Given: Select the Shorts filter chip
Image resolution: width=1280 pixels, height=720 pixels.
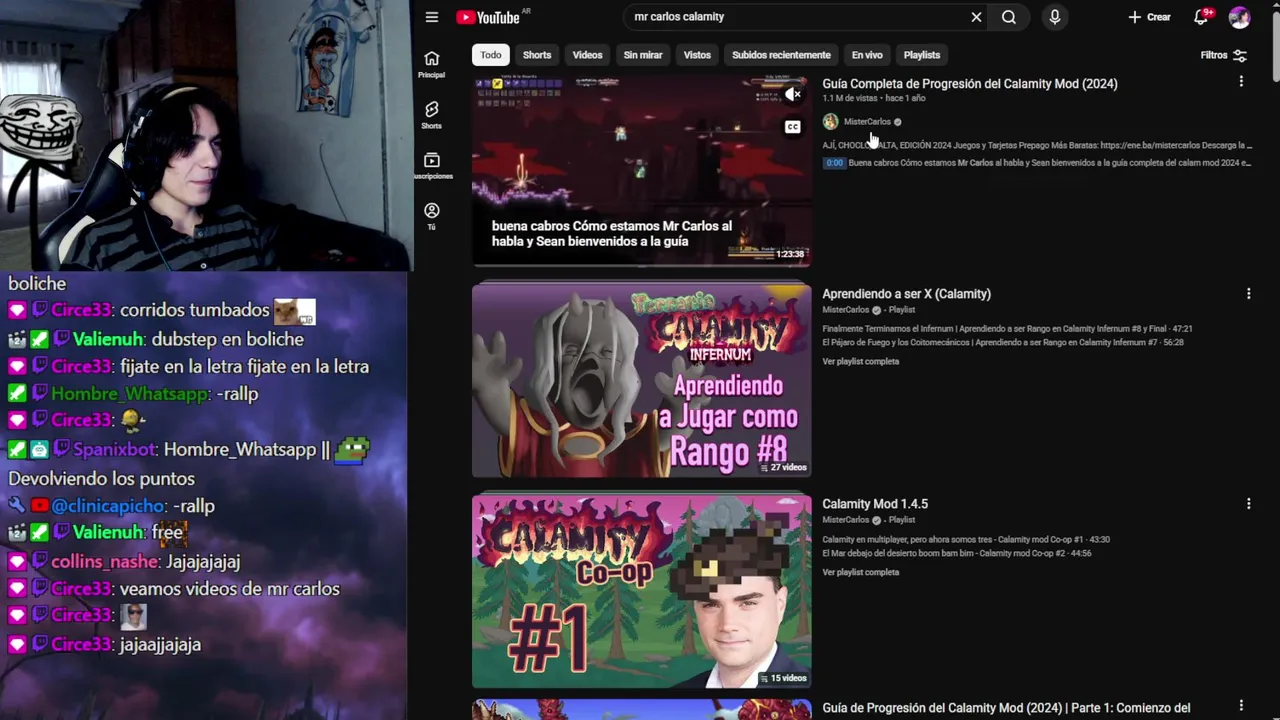Looking at the screenshot, I should coord(537,55).
